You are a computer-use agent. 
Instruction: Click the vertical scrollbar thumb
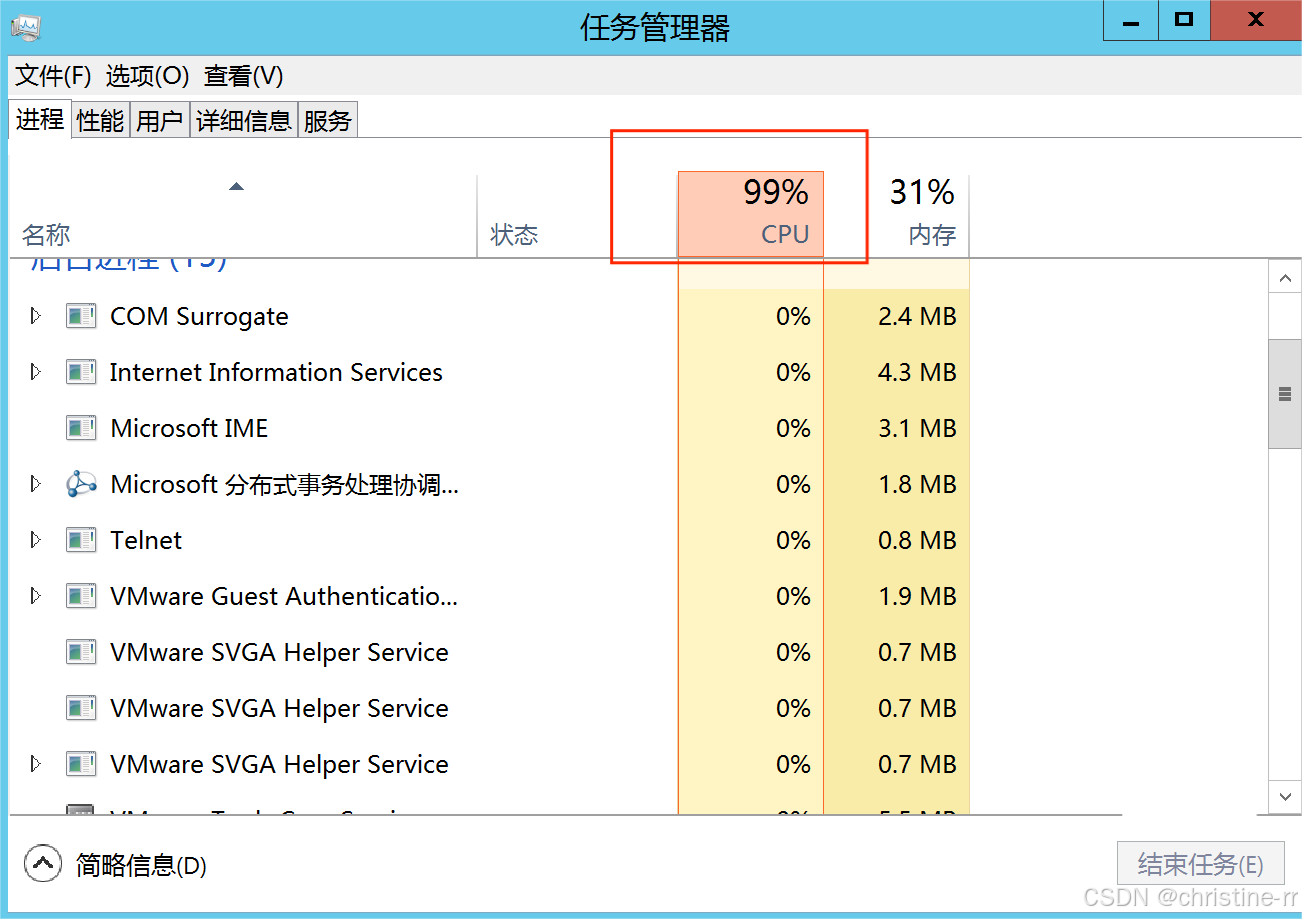tap(1285, 394)
